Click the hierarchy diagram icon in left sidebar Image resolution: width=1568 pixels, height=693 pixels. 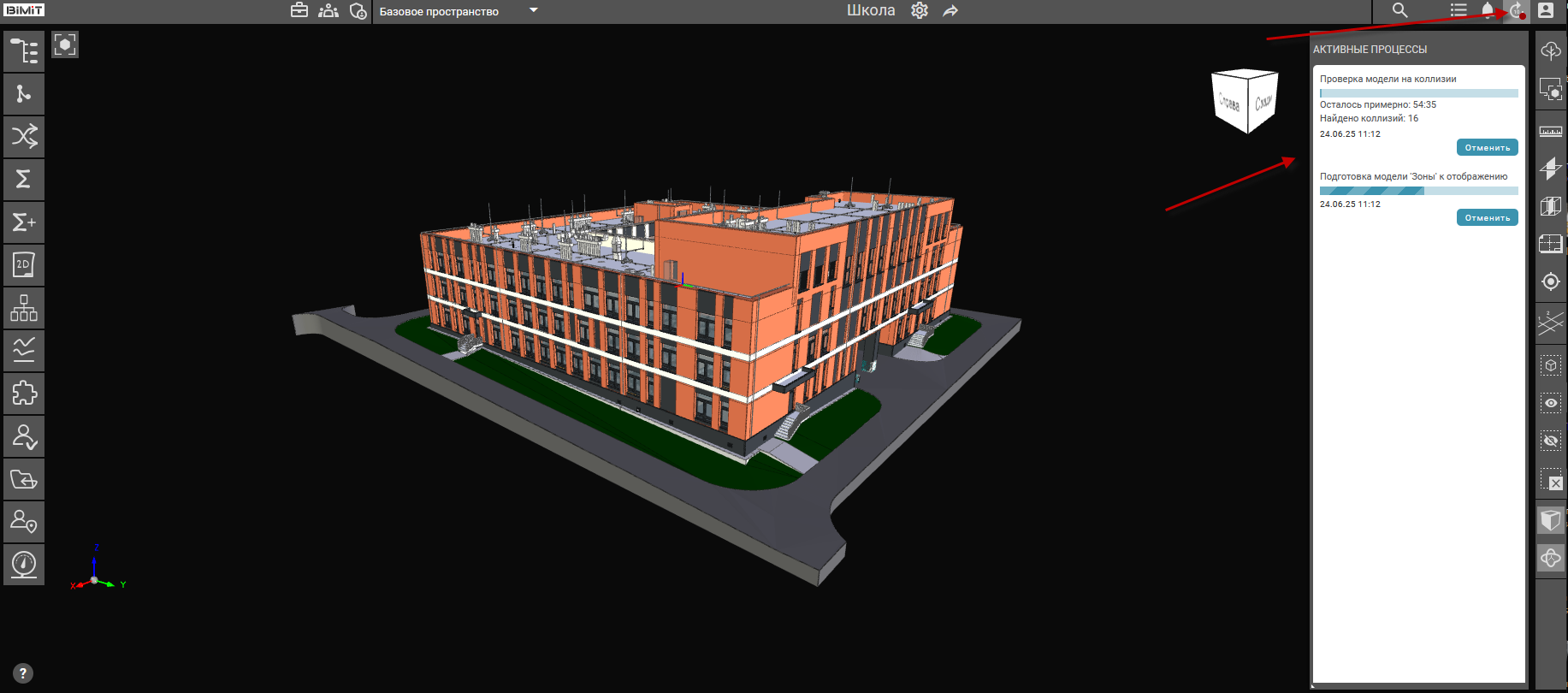24,308
